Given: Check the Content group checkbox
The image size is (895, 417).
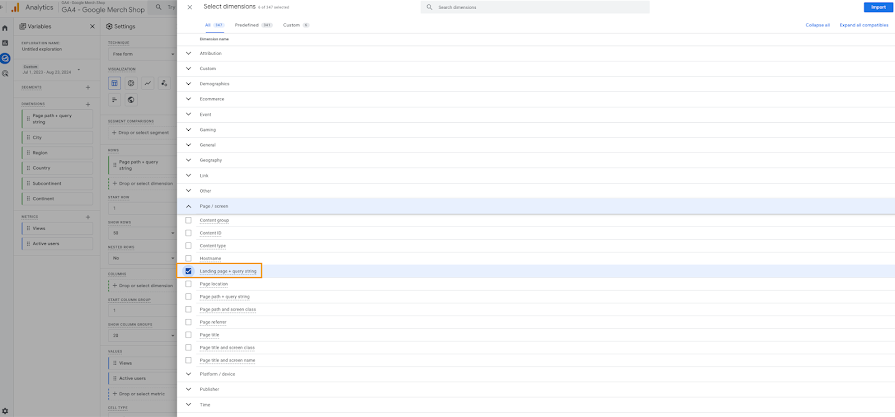Looking at the screenshot, I should point(188,220).
